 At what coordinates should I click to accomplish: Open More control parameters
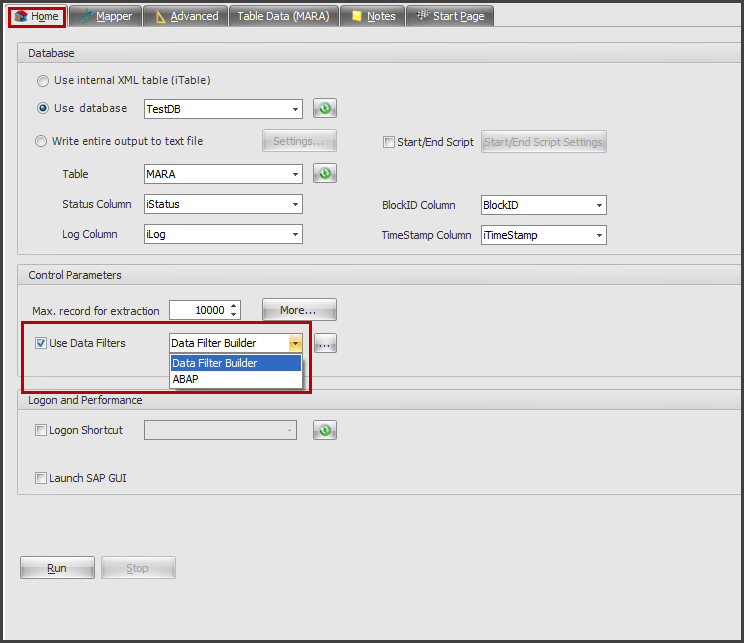(299, 310)
